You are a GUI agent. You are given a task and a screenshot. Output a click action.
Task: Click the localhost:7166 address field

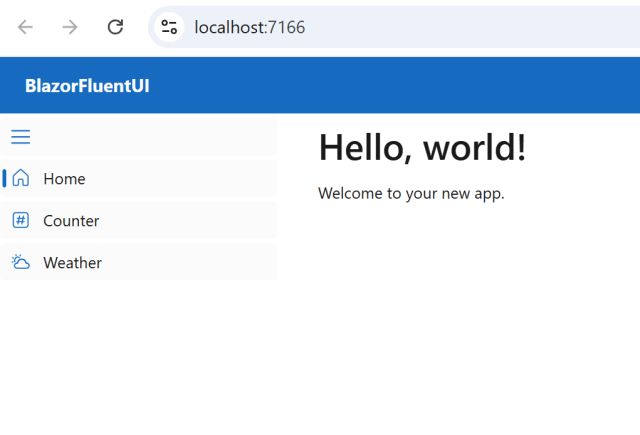(x=394, y=27)
